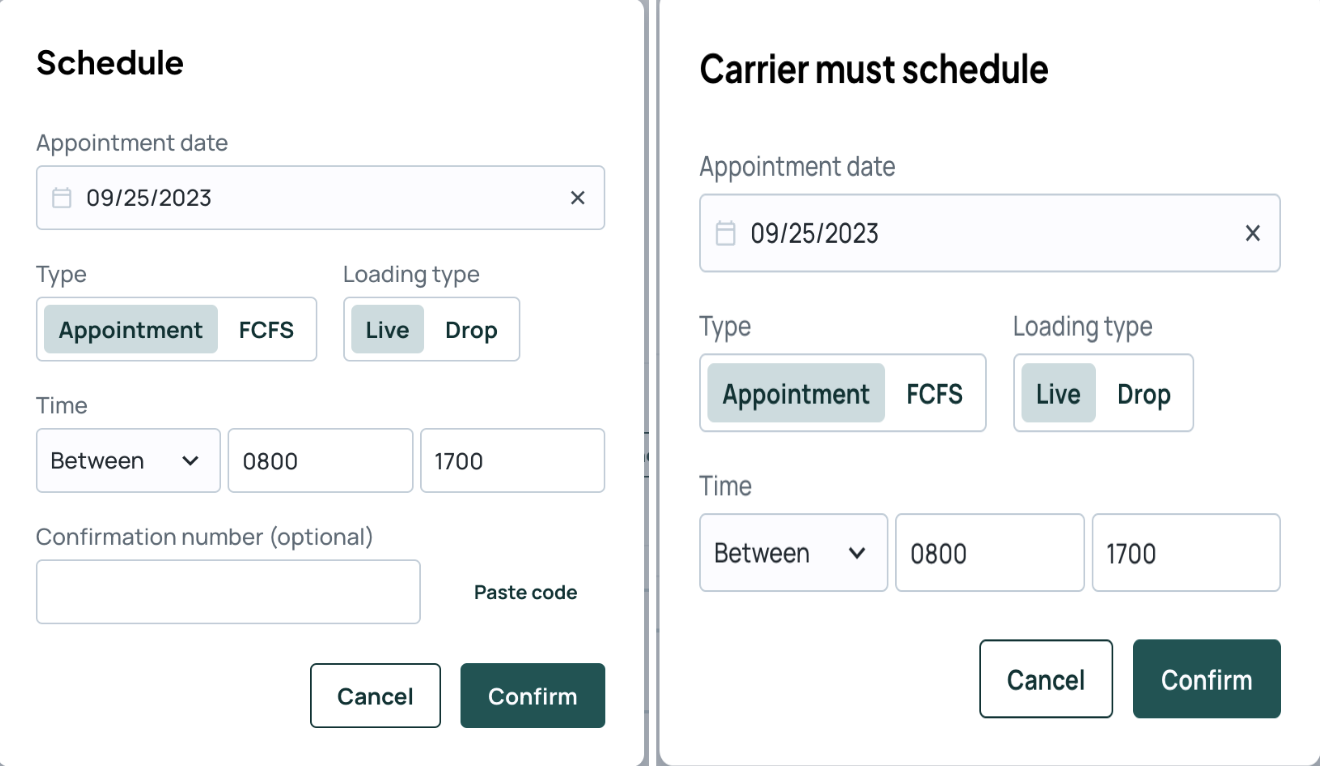Clear the Schedule appointment date with X
Image resolution: width=1320 pixels, height=766 pixels.
577,198
